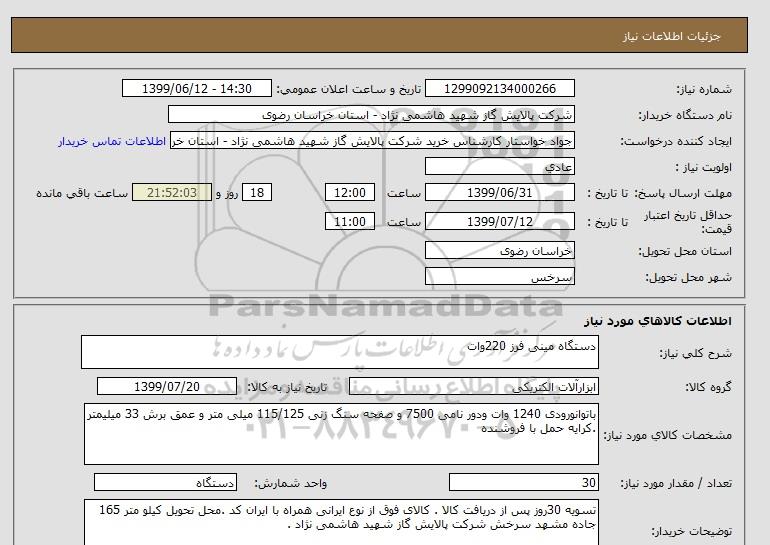Select the label تعداد / مقدار مورد نیاز
The height and width of the screenshot is (545, 770).
[x=676, y=483]
